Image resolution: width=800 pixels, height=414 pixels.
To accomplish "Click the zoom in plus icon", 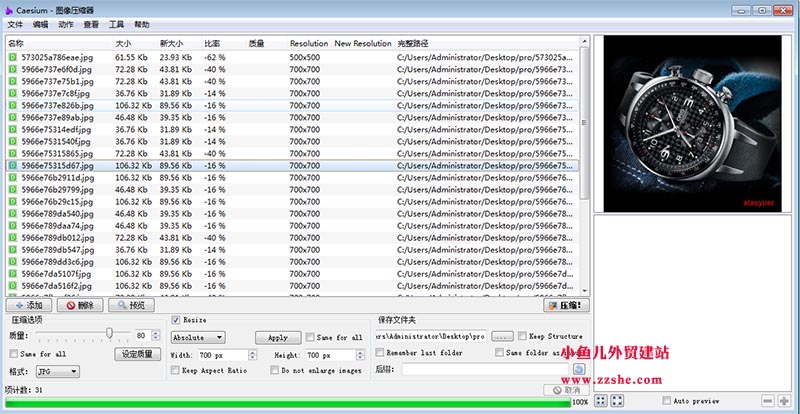I will point(786,400).
